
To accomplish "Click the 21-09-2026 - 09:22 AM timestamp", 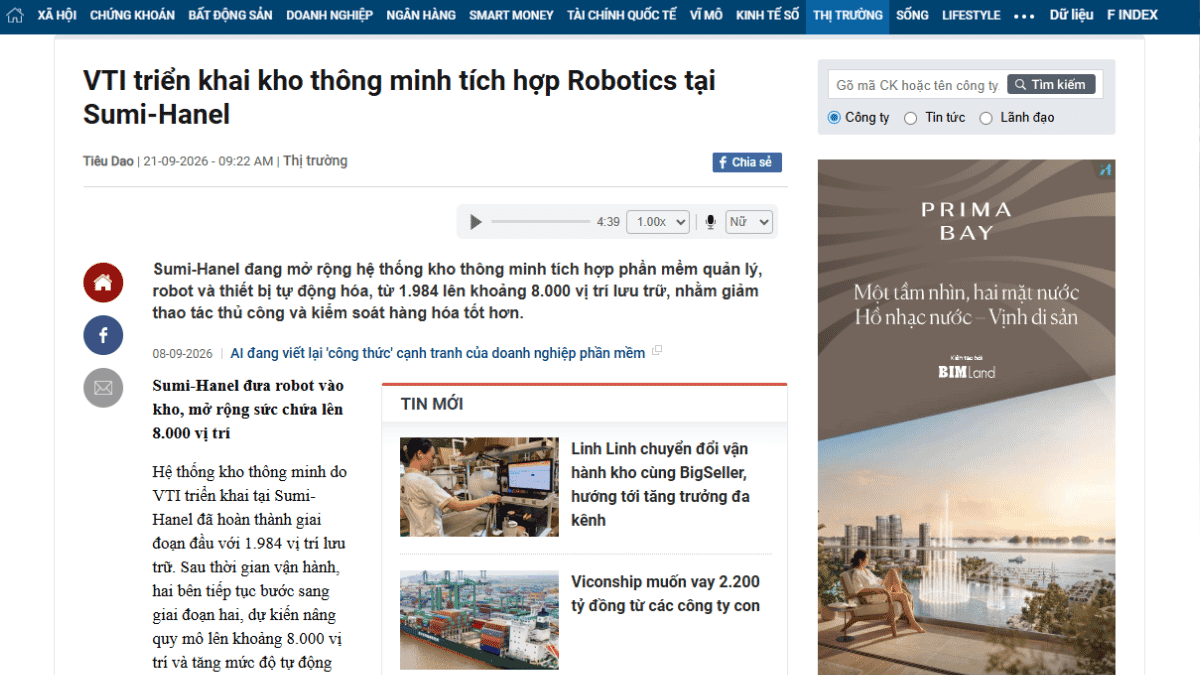I will (208, 161).
